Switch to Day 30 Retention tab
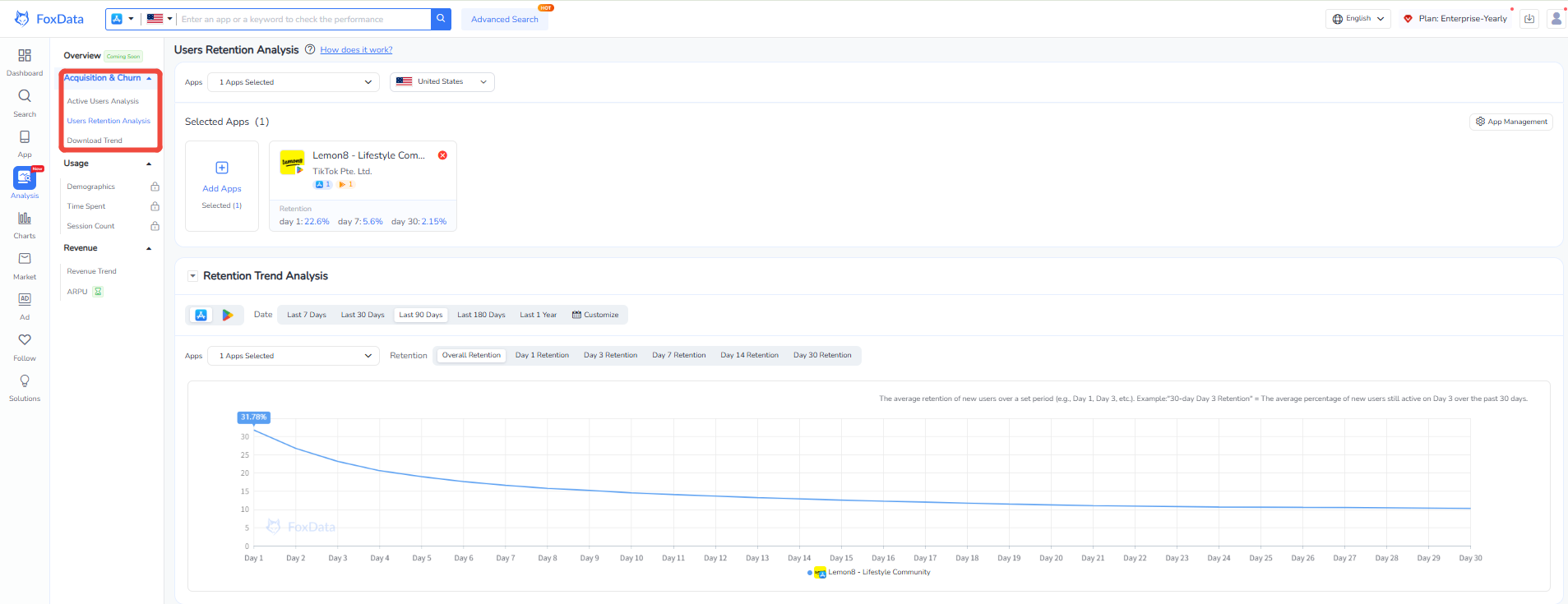The image size is (1568, 604). click(x=822, y=355)
